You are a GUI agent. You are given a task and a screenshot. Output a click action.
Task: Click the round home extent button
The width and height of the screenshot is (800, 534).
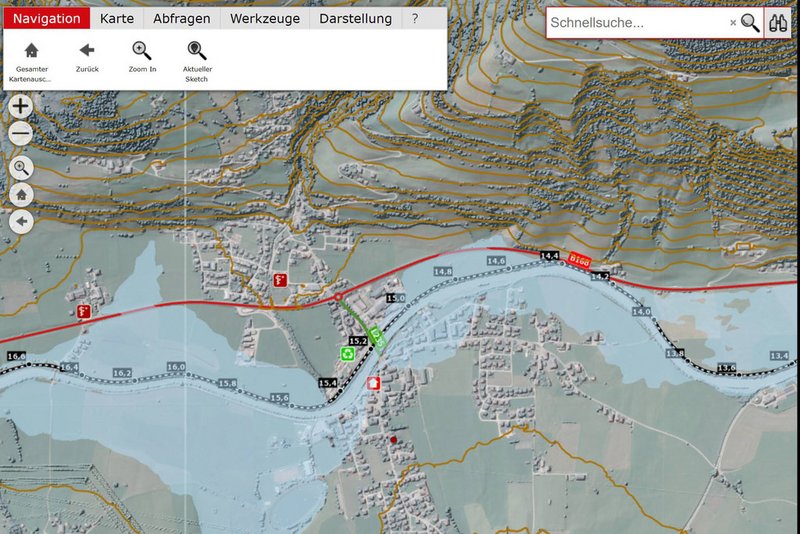tap(21, 194)
